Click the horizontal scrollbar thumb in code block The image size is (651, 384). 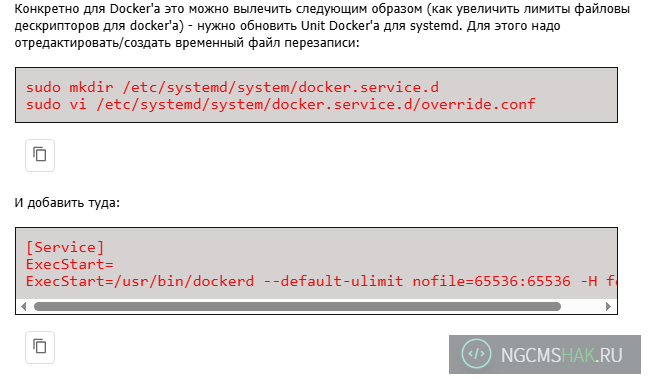(x=297, y=307)
